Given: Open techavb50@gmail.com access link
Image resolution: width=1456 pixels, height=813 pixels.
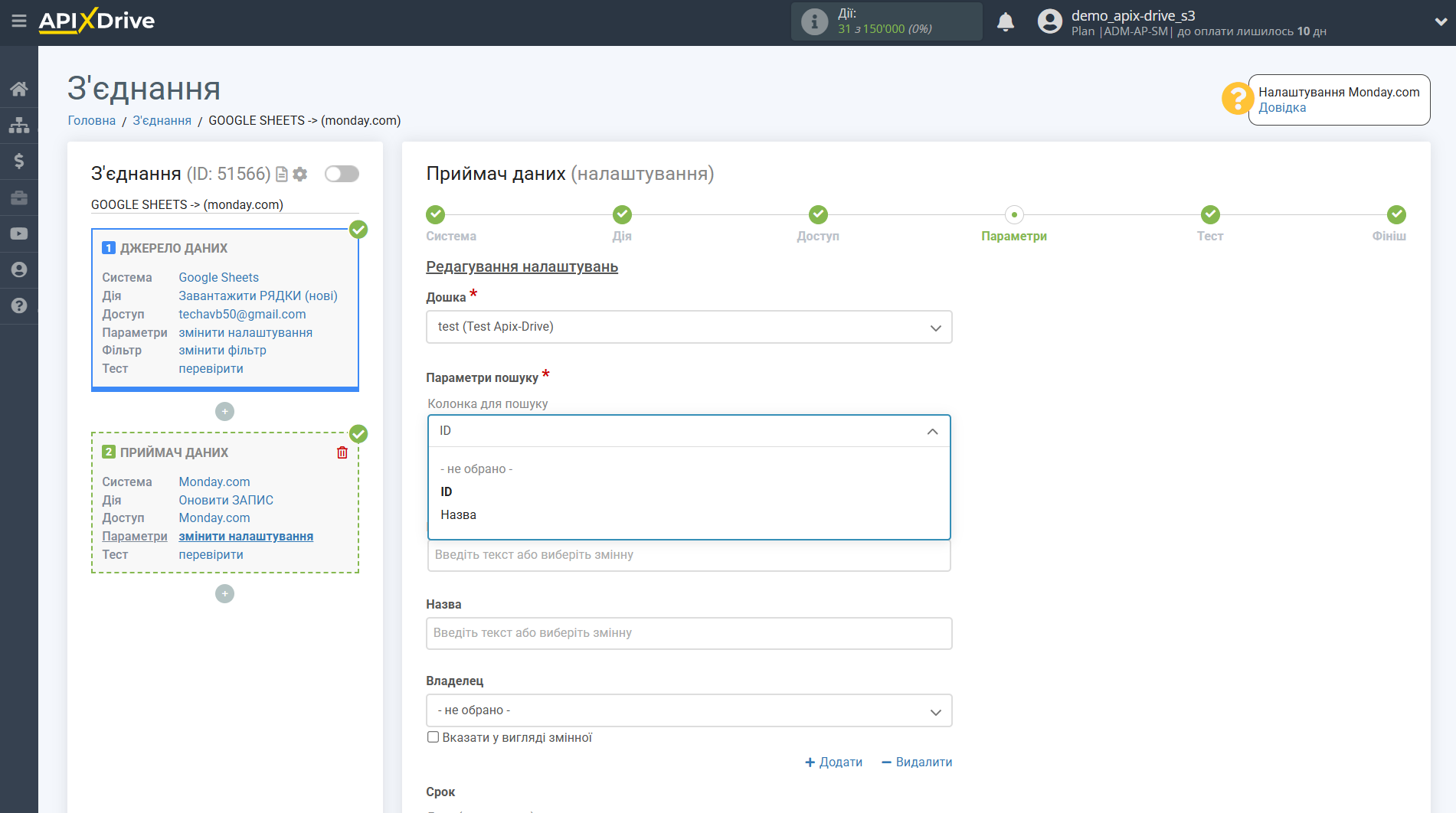Looking at the screenshot, I should click(242, 314).
